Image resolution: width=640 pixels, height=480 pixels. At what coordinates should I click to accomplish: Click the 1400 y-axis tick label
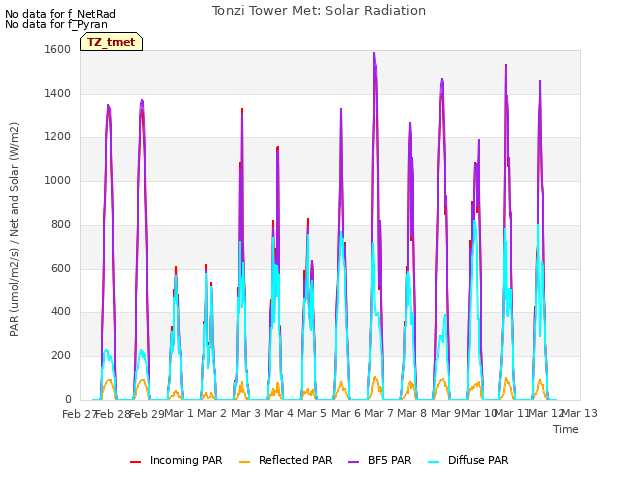(58, 93)
